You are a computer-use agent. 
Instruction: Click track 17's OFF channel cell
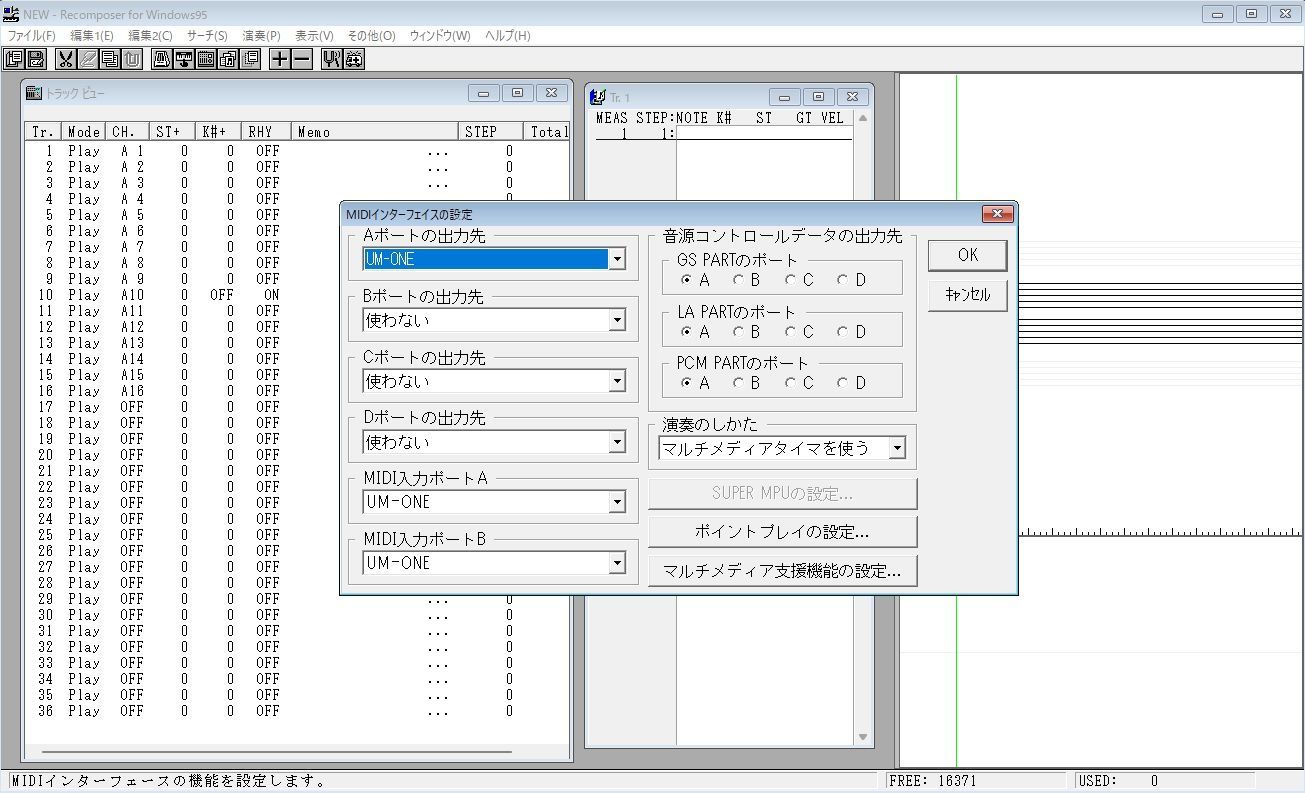132,407
